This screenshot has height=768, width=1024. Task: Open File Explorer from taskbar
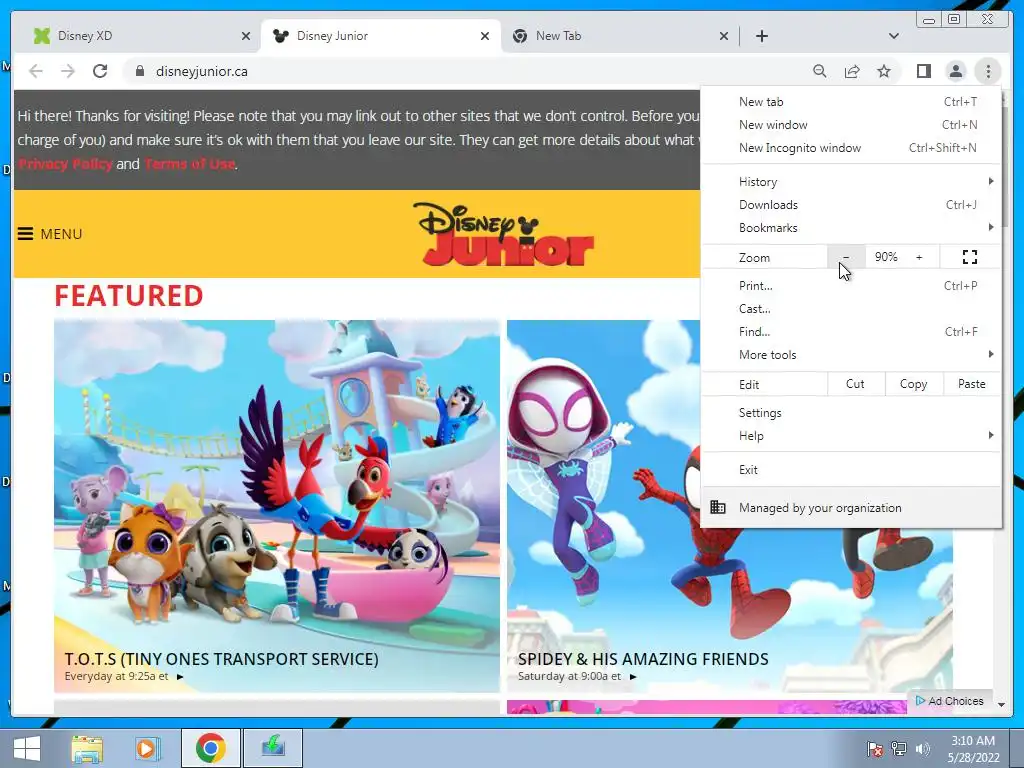tap(87, 748)
